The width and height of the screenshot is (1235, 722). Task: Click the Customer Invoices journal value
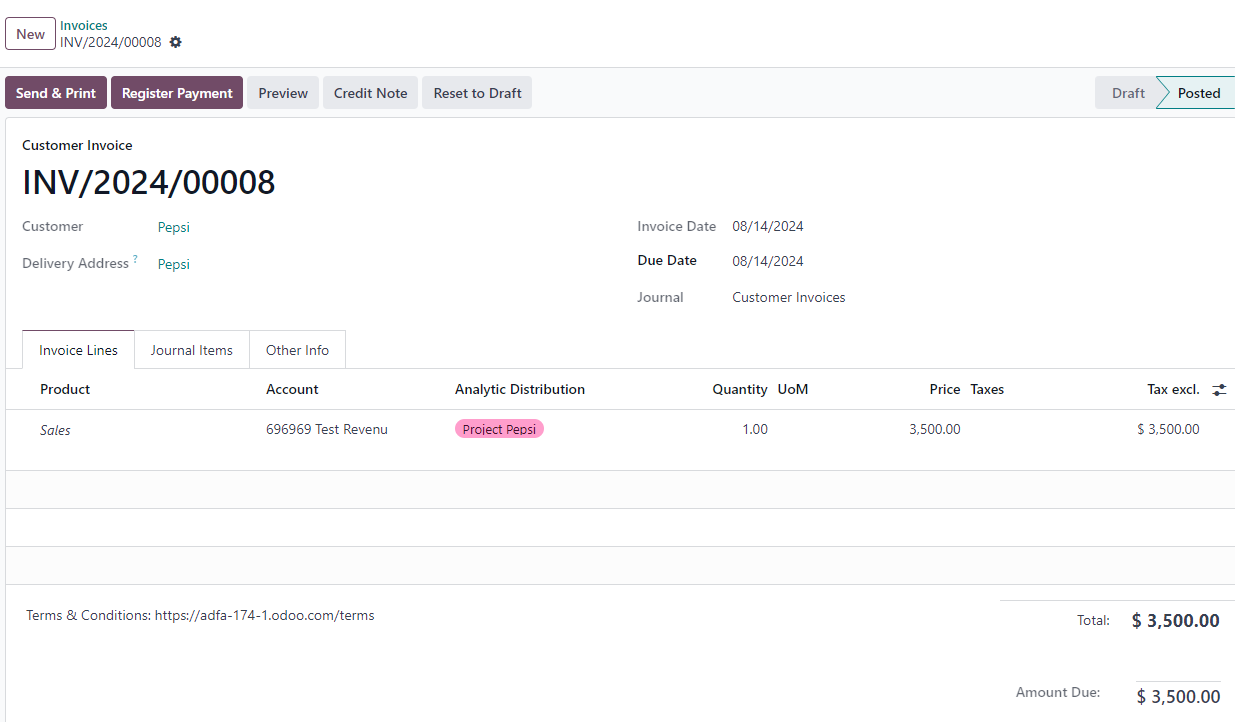[x=789, y=297]
